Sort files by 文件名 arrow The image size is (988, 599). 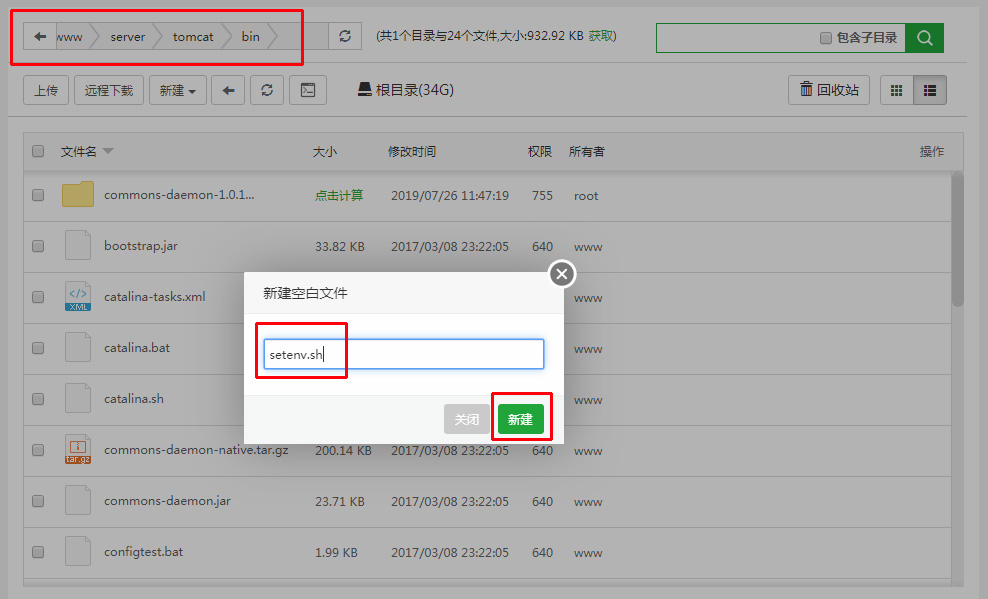coord(108,152)
